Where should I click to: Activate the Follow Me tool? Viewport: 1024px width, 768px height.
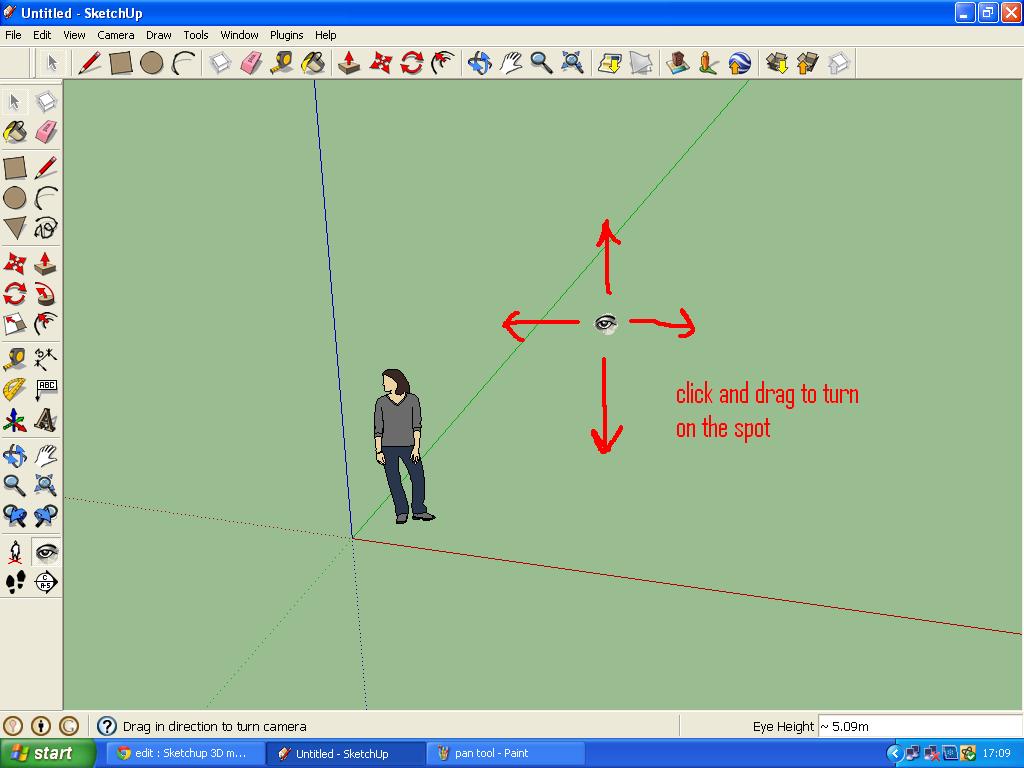tap(46, 293)
